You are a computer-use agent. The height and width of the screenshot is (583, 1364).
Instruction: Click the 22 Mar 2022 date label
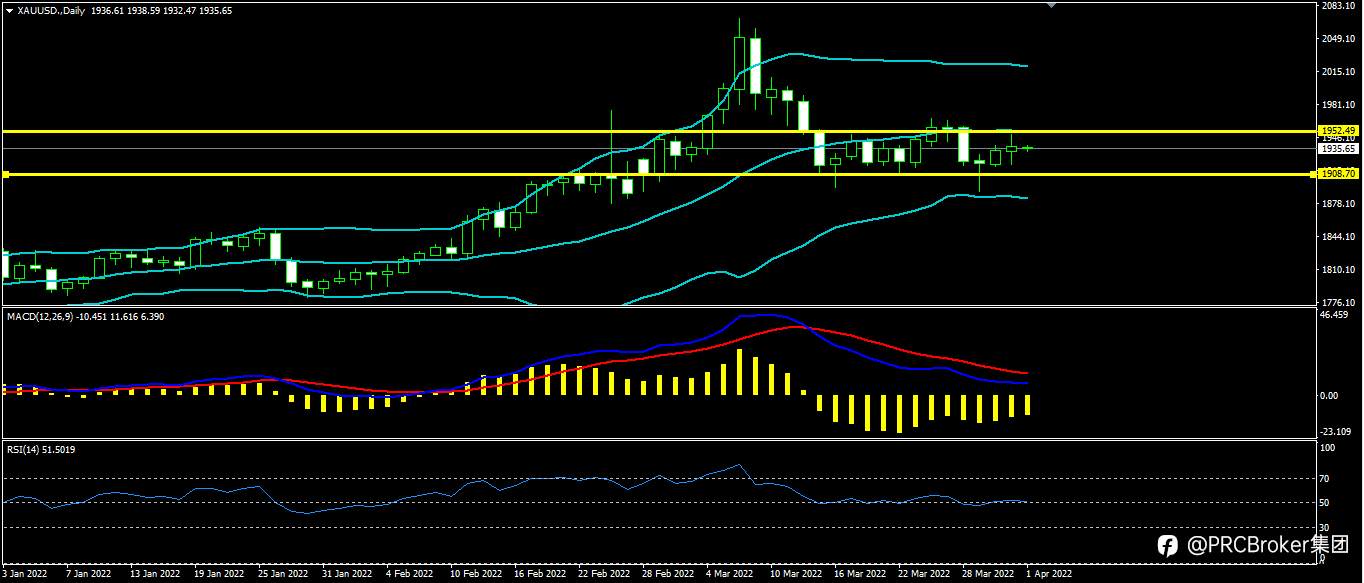[x=924, y=575]
